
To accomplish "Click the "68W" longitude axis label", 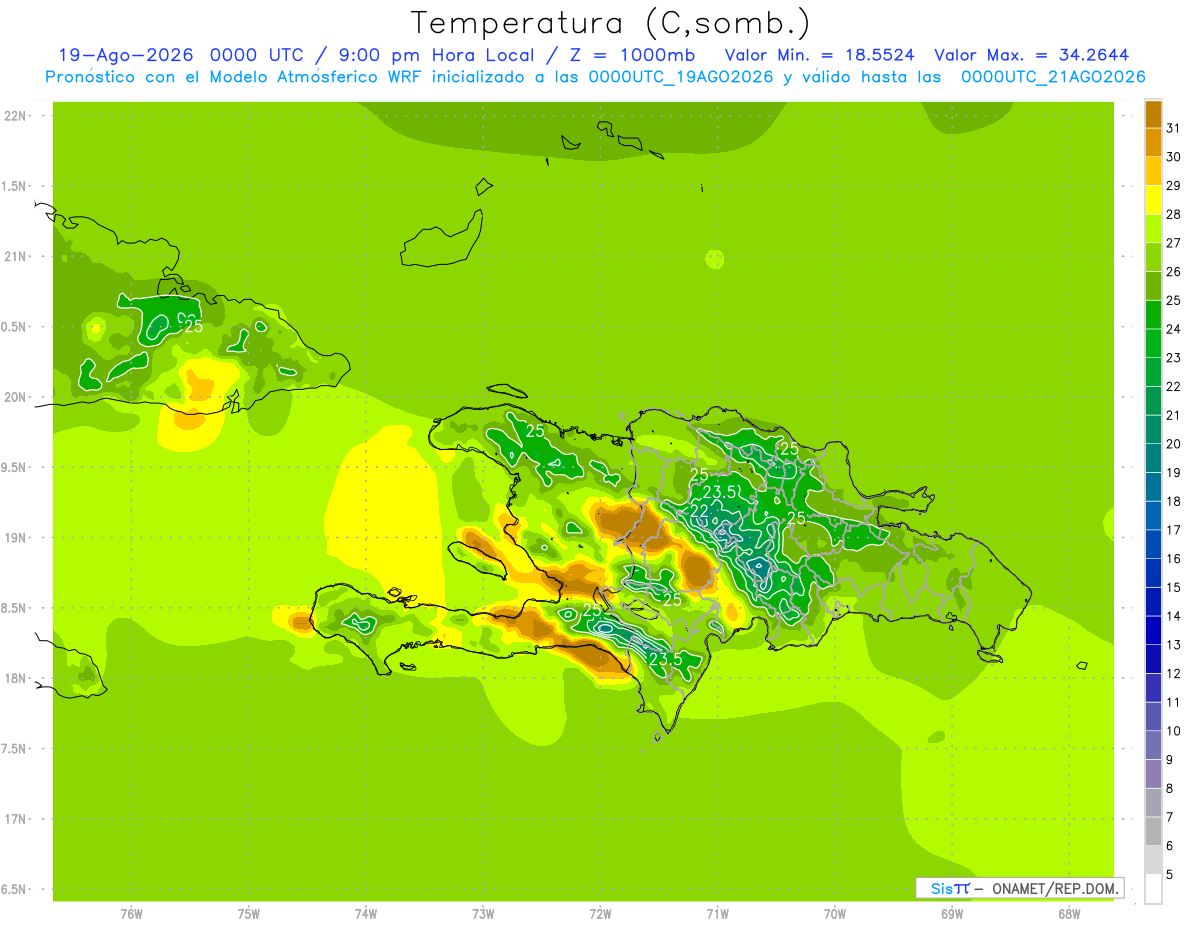I will click(x=1069, y=914).
